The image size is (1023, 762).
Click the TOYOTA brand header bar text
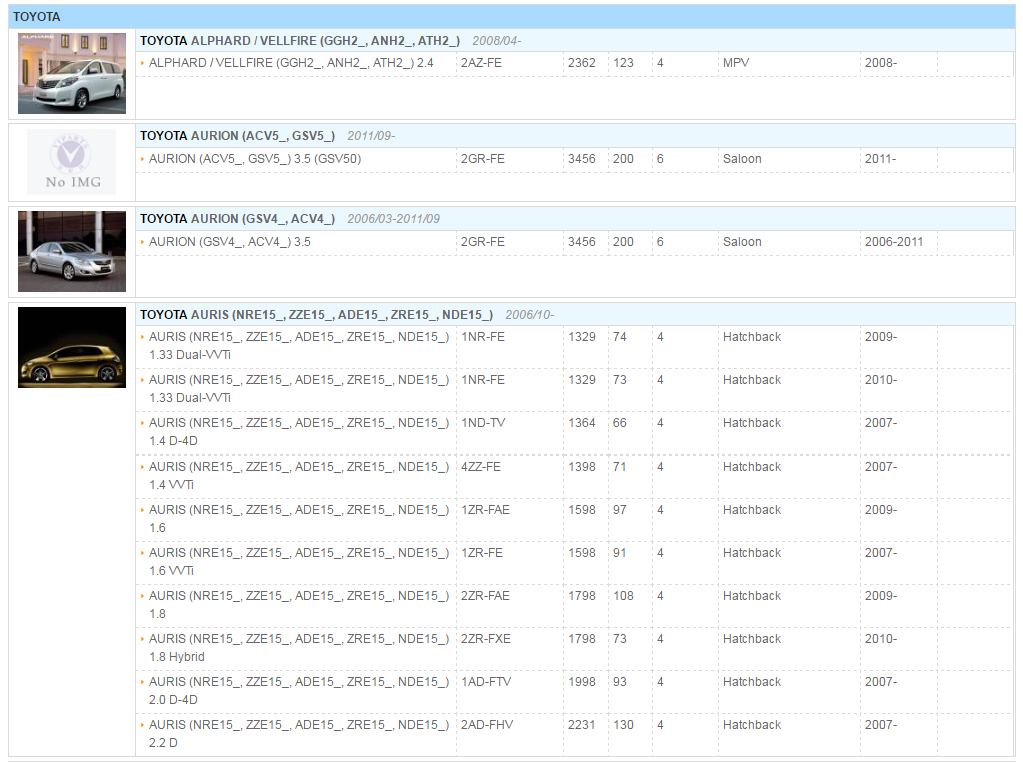pyautogui.click(x=37, y=17)
